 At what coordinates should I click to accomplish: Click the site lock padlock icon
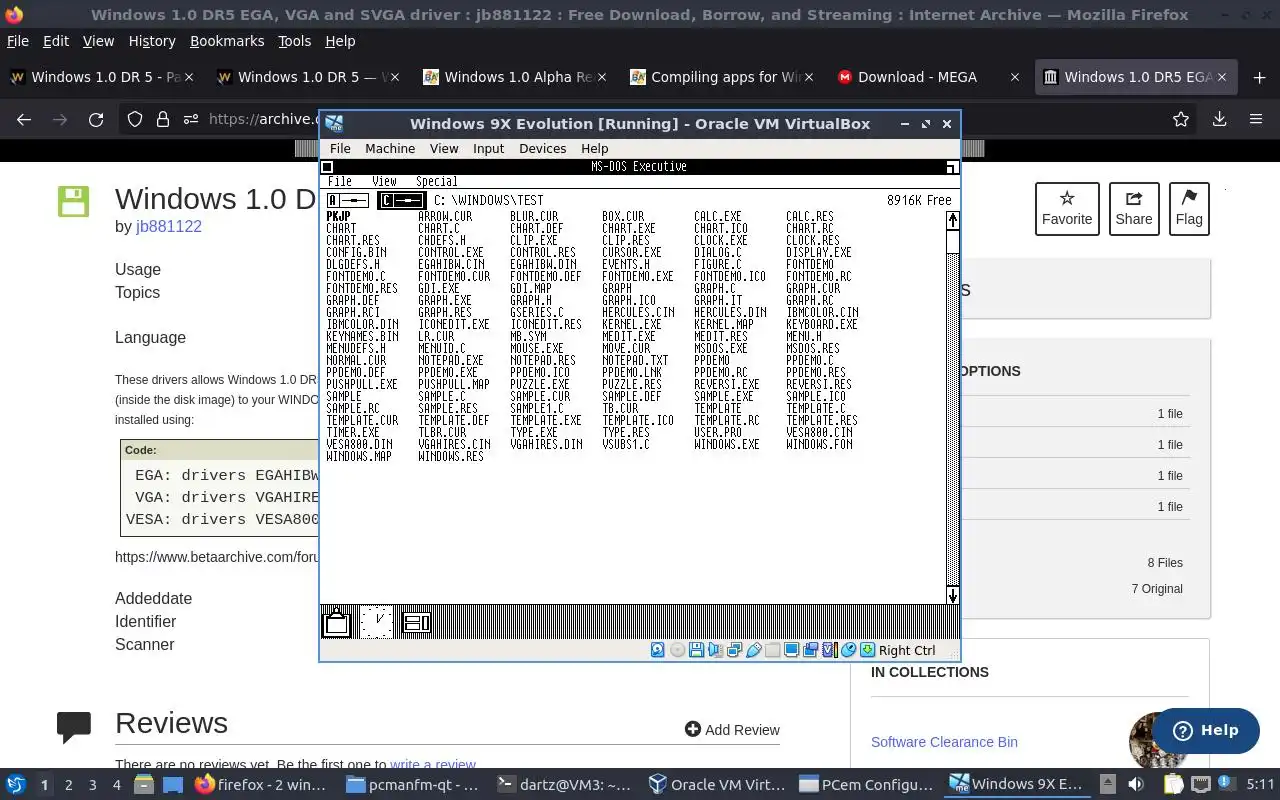click(x=163, y=119)
